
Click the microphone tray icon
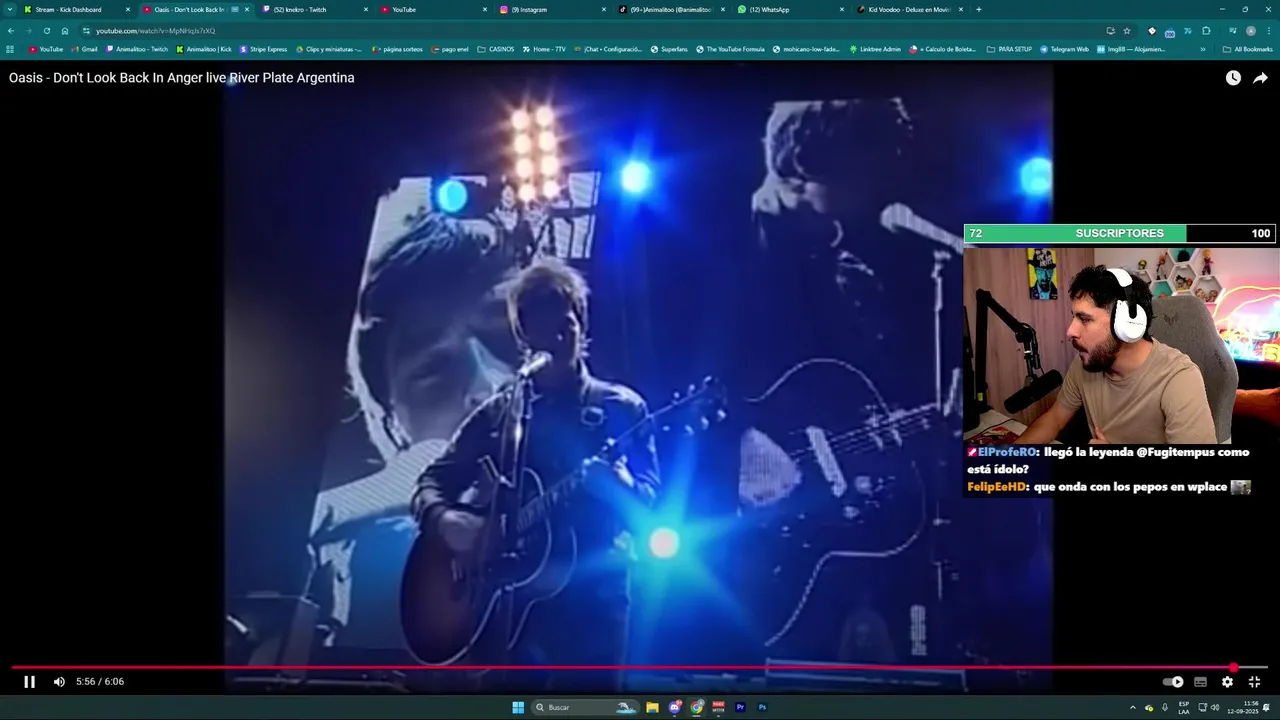pyautogui.click(x=1165, y=707)
